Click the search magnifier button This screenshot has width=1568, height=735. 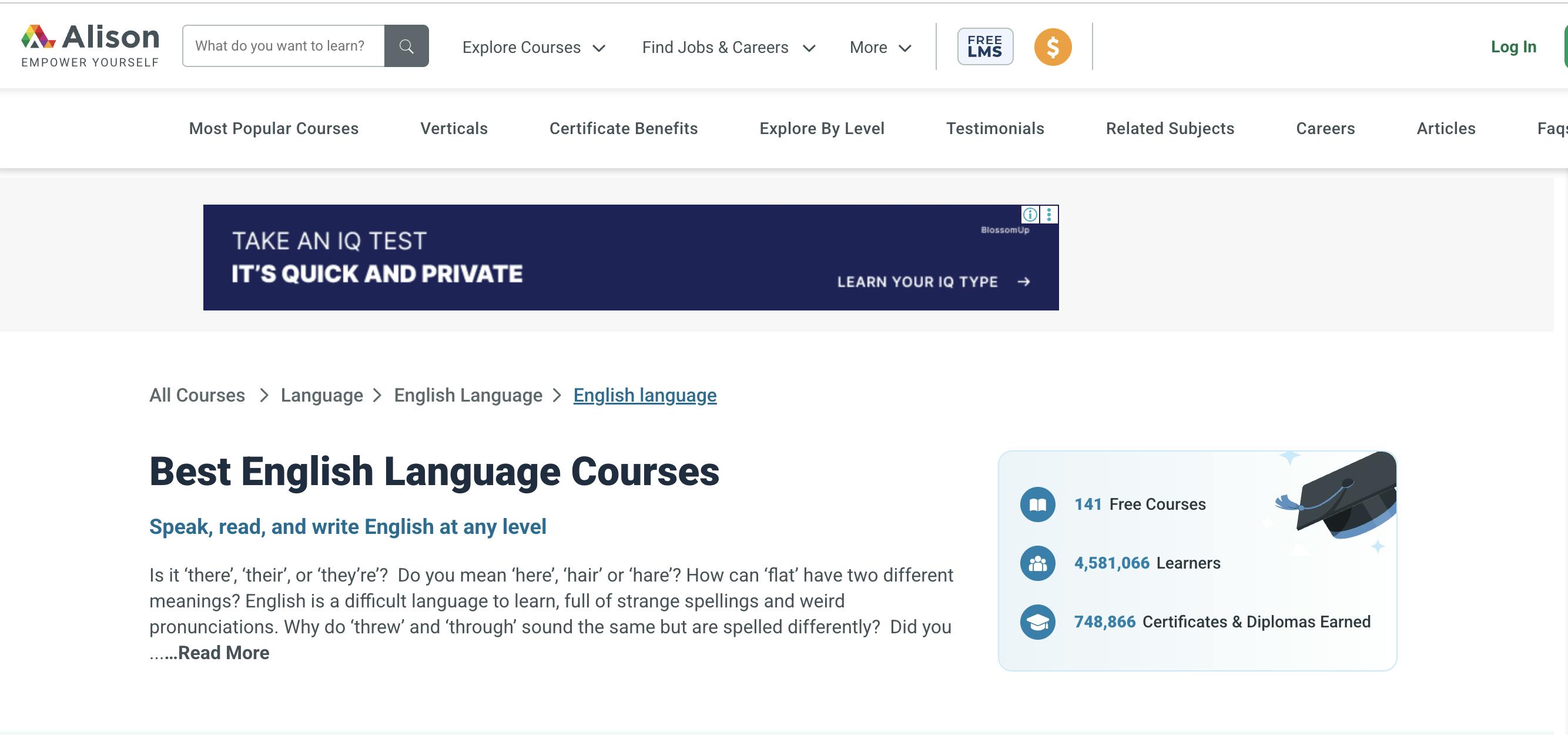click(406, 46)
